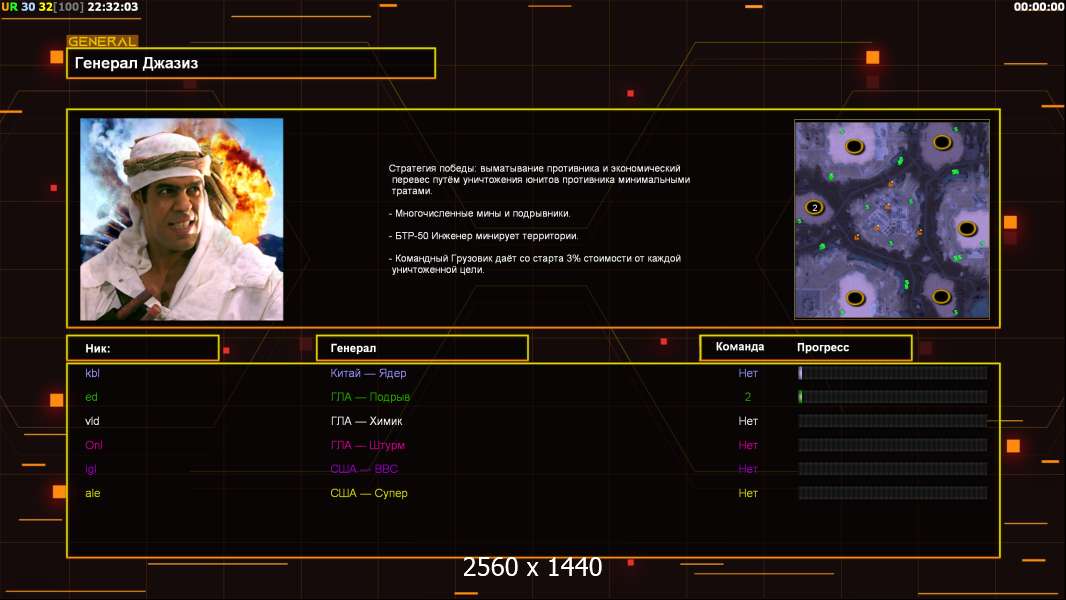Screen dimensions: 1066x600
Task: Click the "Генерал" column header
Action: [421, 348]
